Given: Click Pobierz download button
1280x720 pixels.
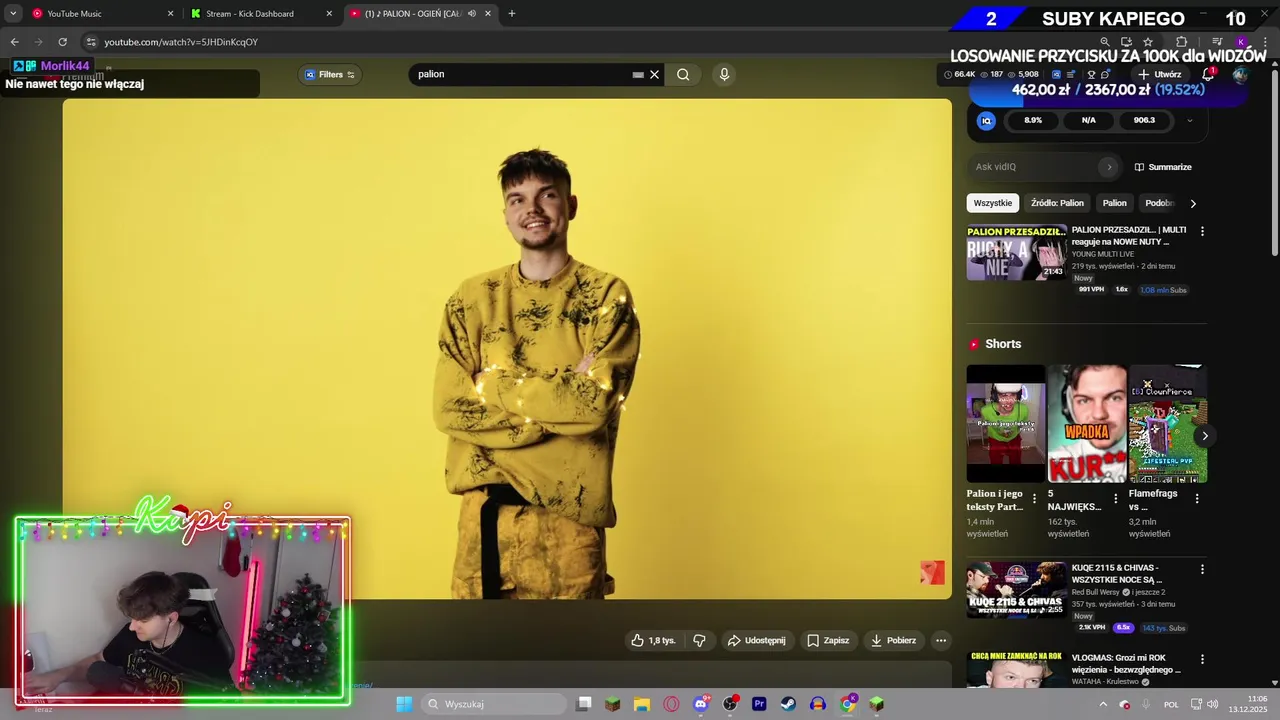Looking at the screenshot, I should (x=893, y=640).
